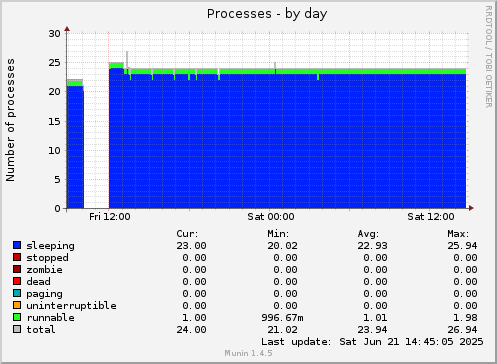Click the gray total spike near Fri 12:00
The width and height of the screenshot is (497, 364).
127,59
